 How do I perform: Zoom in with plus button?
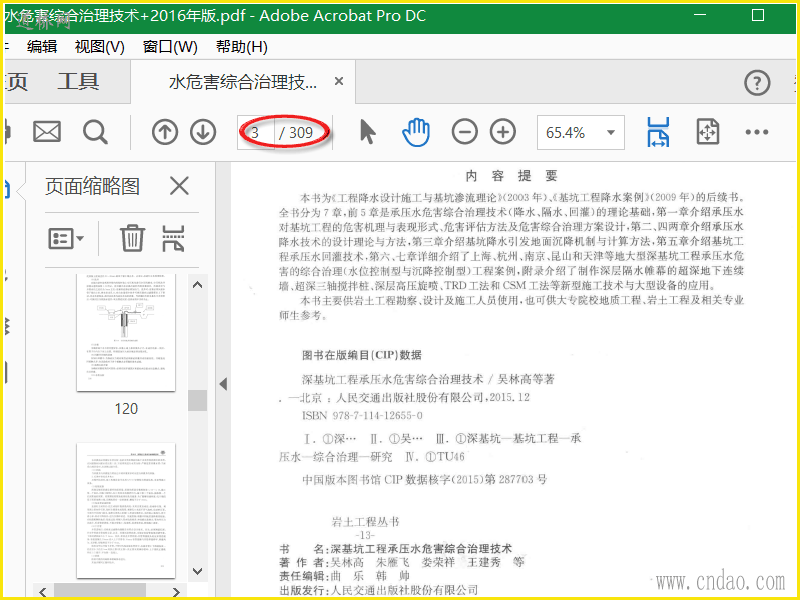pos(503,132)
